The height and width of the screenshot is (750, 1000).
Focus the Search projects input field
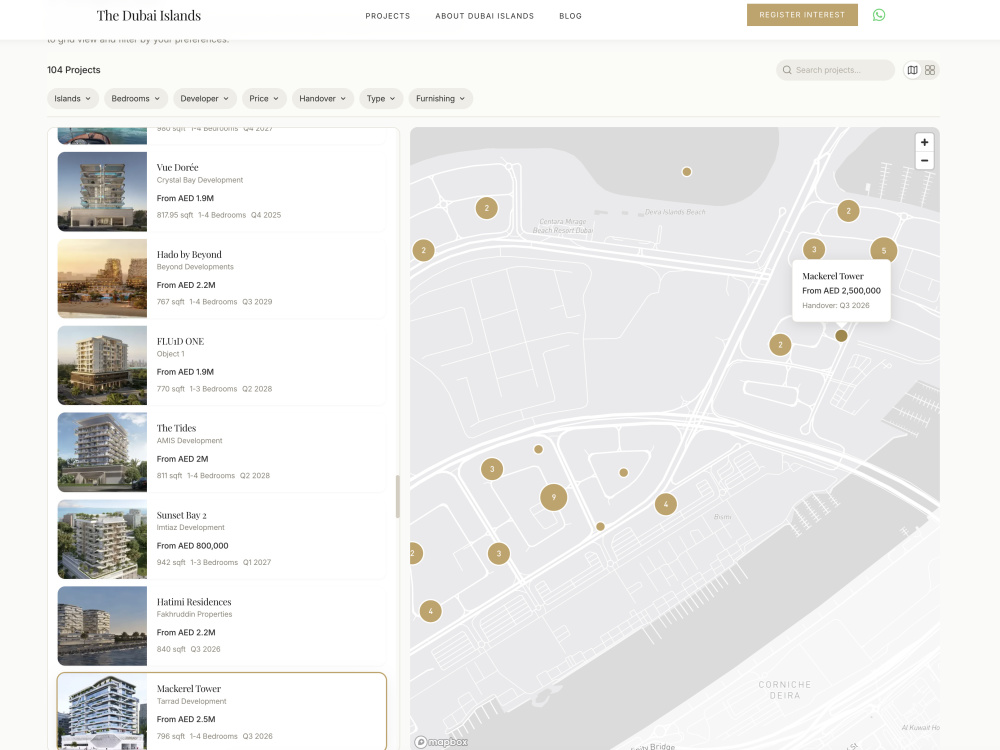point(835,70)
